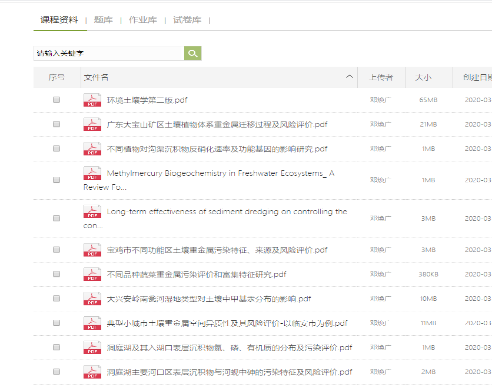
Task: Open 不同植物对沟渠沉积物反硝化速率 pdf link
Action: (x=217, y=149)
